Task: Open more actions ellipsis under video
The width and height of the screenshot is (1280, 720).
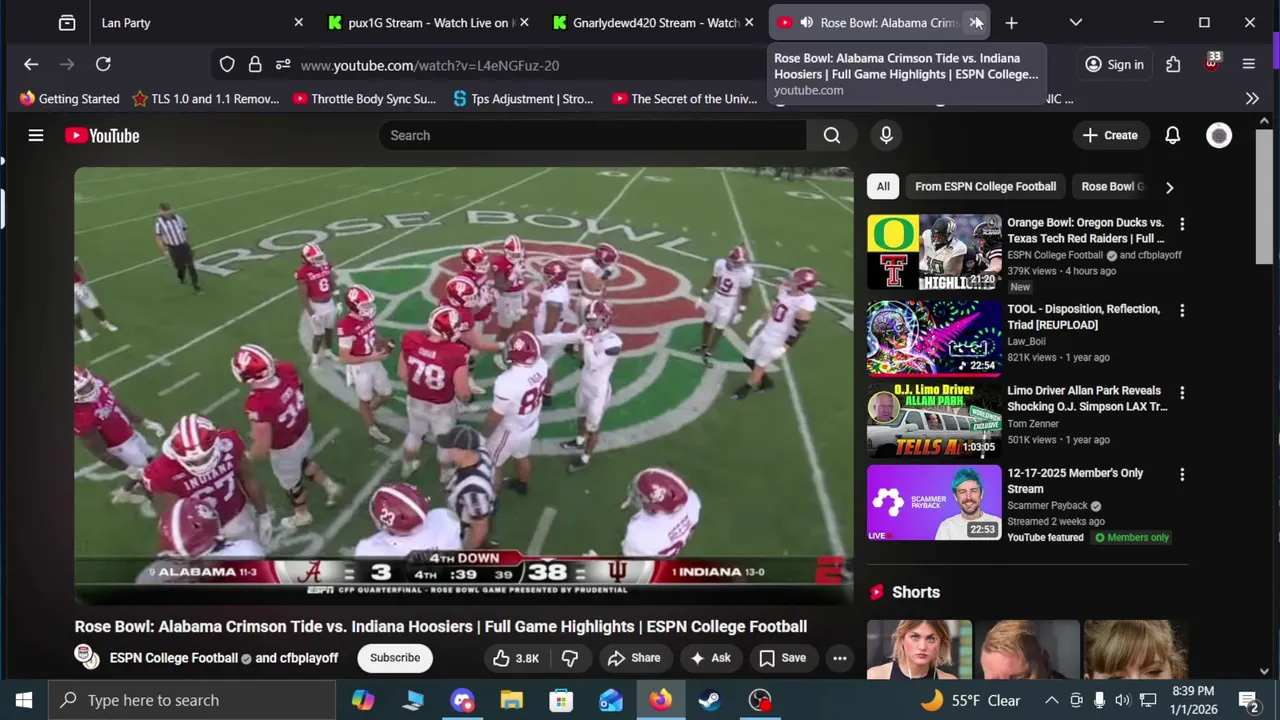Action: point(840,658)
